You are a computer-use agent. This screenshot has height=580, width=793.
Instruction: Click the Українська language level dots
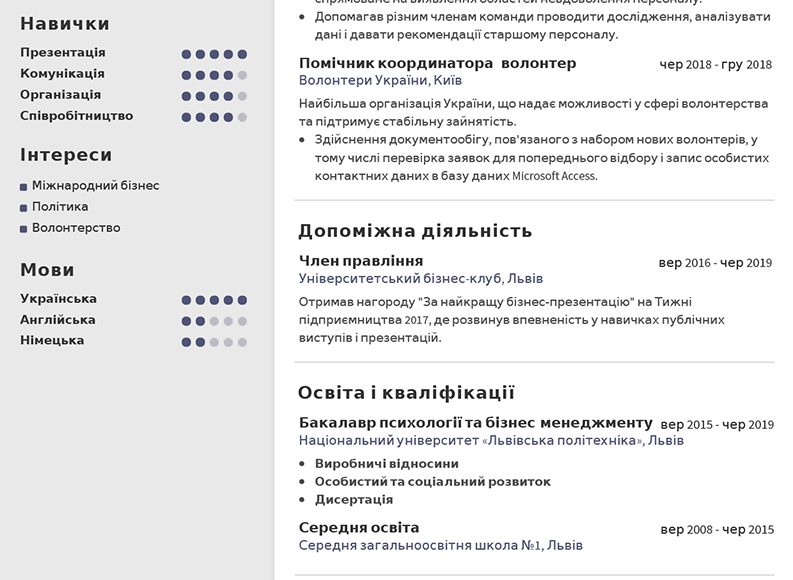(214, 300)
